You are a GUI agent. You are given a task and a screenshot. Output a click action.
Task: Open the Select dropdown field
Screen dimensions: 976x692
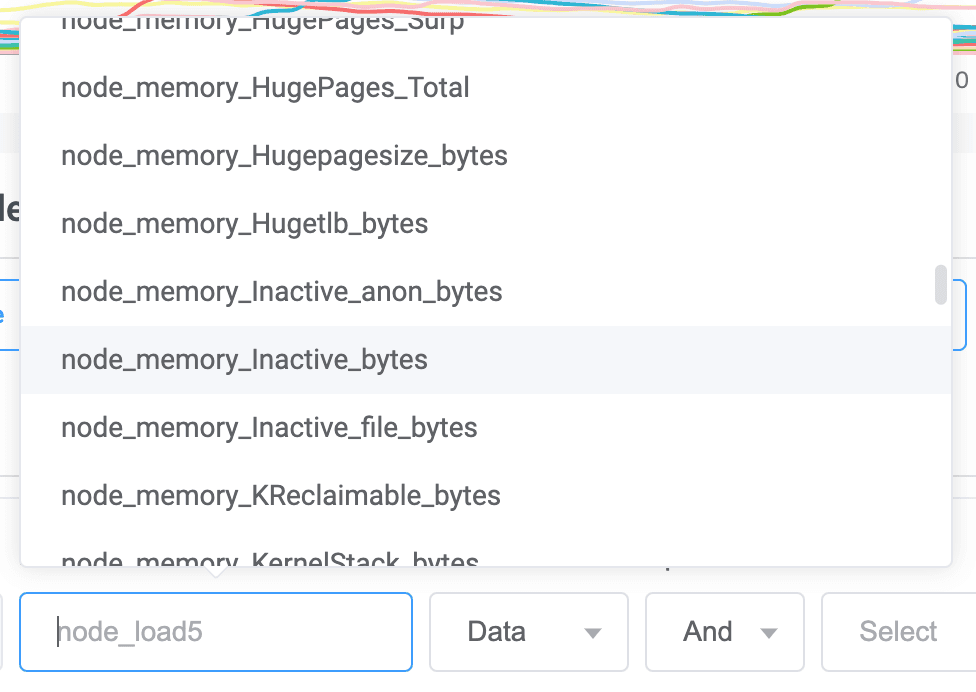coord(899,632)
